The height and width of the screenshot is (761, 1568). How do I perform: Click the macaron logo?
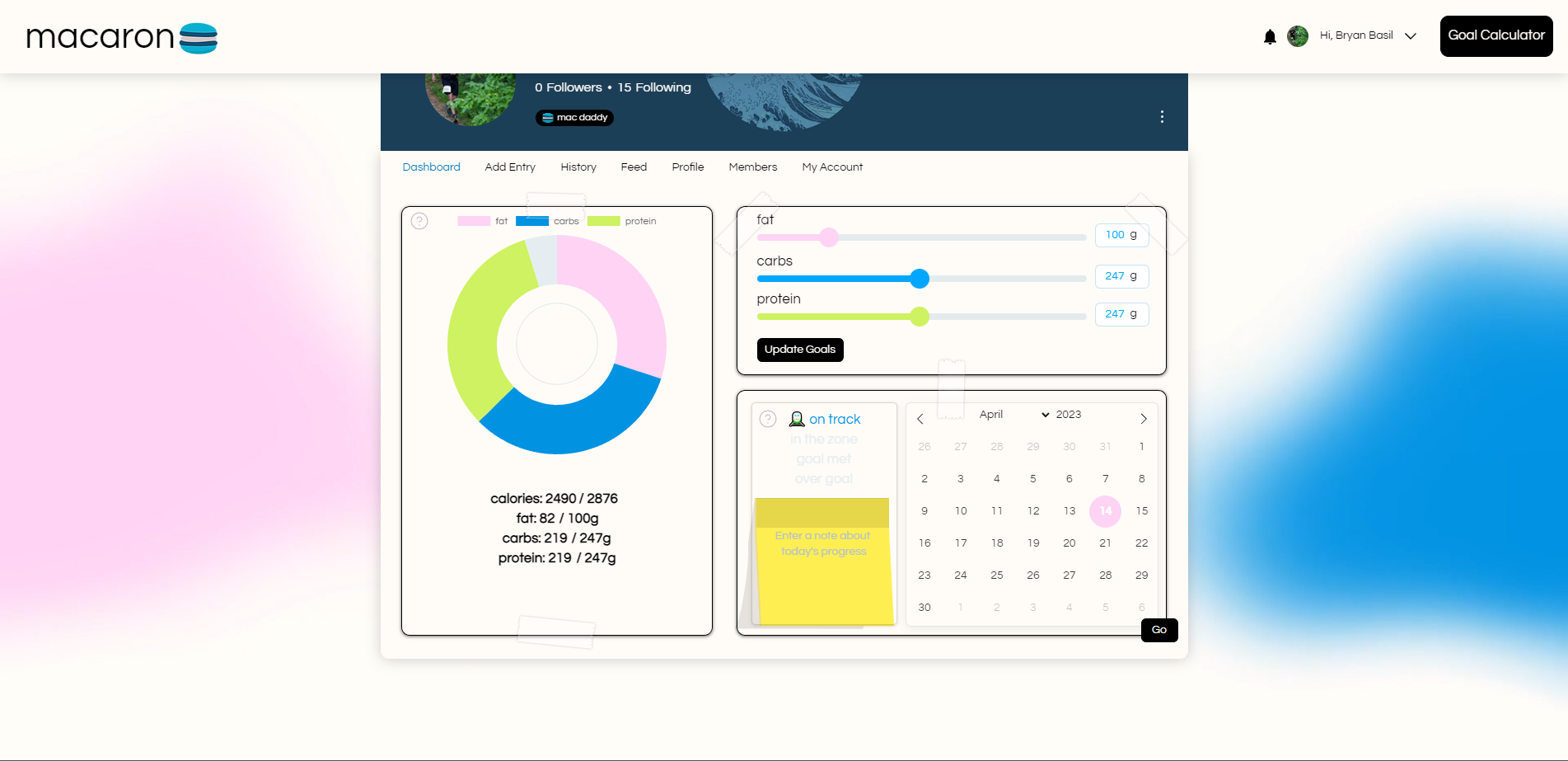(x=122, y=37)
